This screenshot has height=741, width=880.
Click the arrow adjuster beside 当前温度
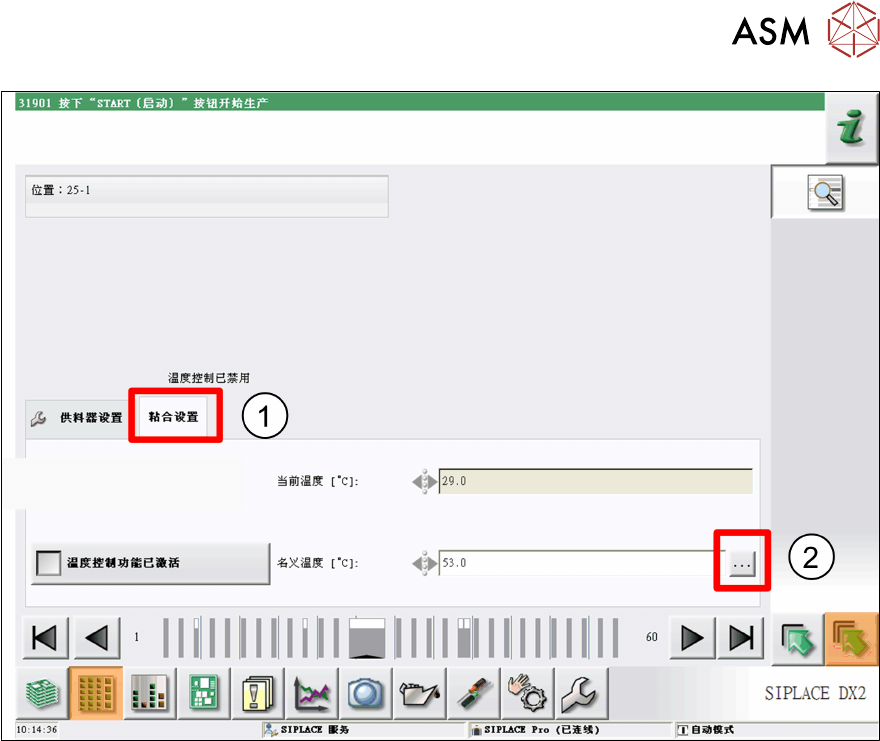coord(425,482)
